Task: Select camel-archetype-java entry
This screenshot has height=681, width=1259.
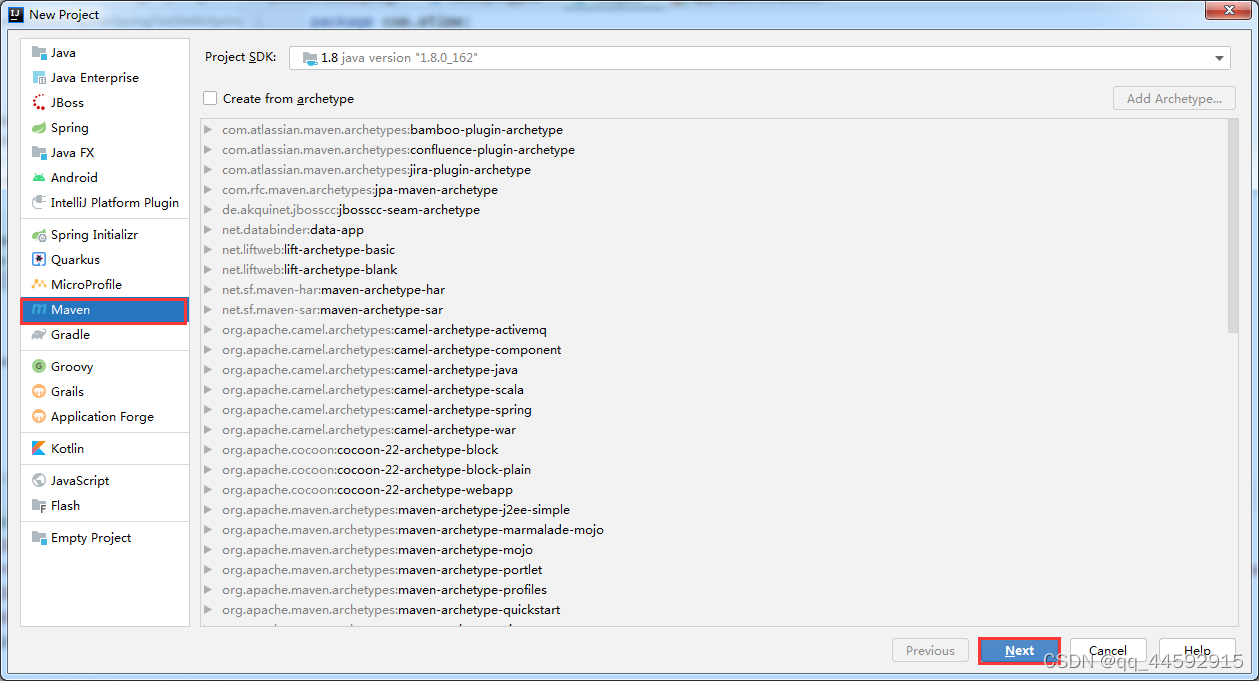Action: [x=370, y=370]
